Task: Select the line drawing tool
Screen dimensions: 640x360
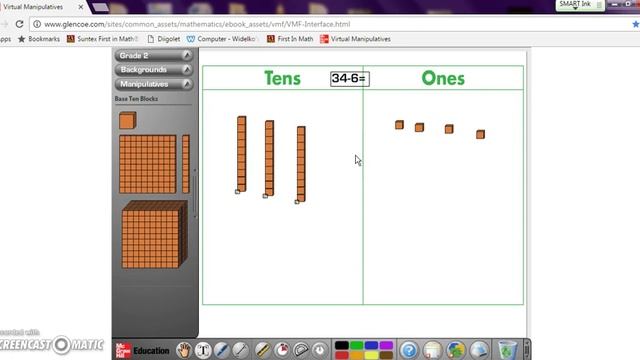Action: pos(240,350)
